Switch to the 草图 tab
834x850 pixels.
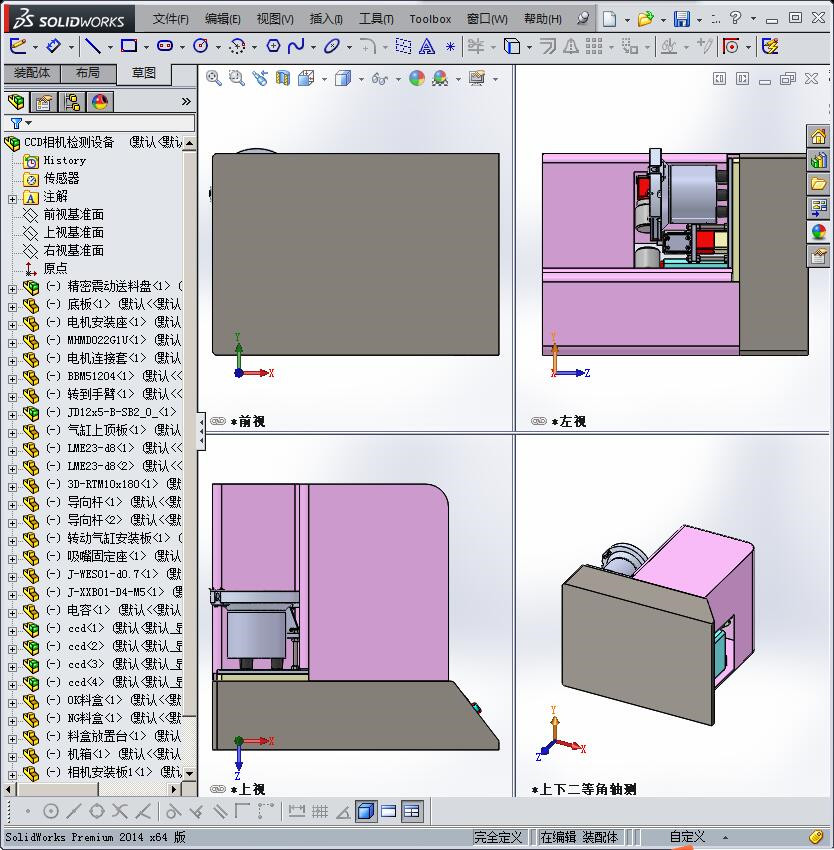pos(144,73)
